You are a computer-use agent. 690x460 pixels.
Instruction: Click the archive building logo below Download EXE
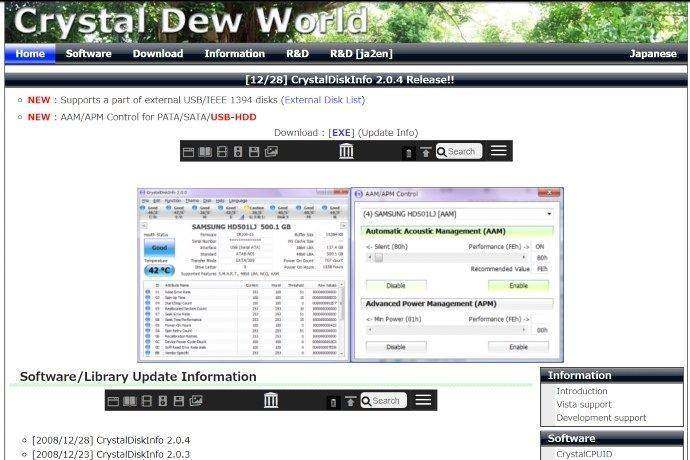[x=346, y=151]
